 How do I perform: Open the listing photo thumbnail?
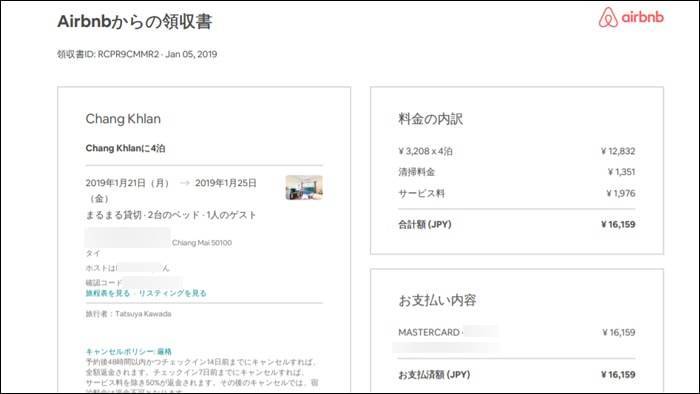304,187
